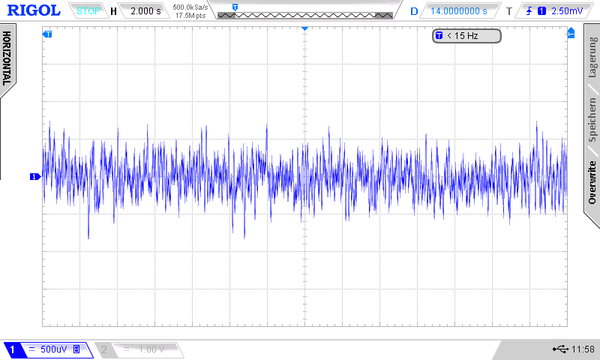The image size is (600, 360).
Task: Select the Speichern menu item
Action: coord(592,119)
